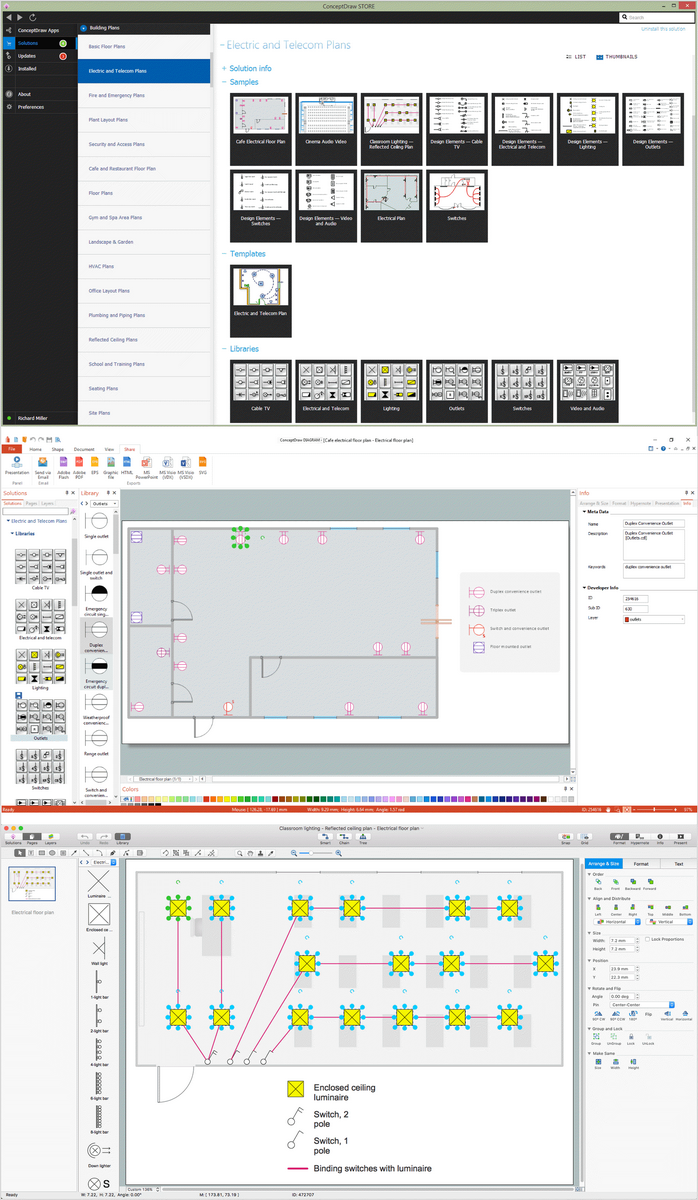The width and height of the screenshot is (698, 1200).
Task: Click the Solutions icon in Mac toolbar
Action: (x=13, y=840)
